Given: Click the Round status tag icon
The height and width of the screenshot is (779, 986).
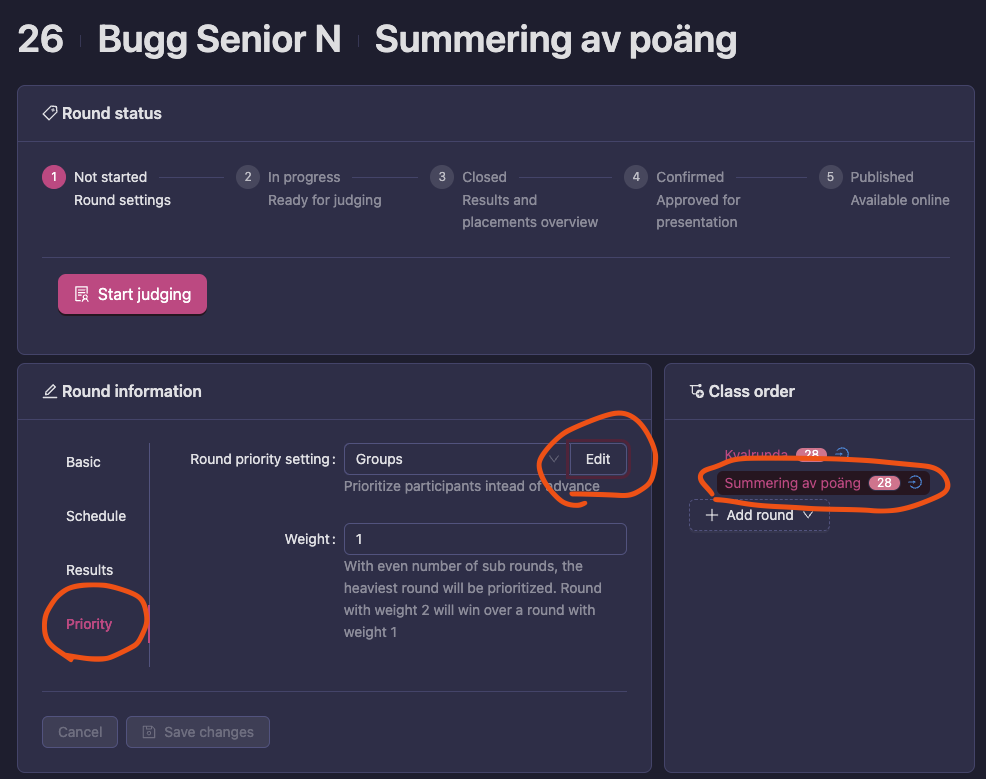Looking at the screenshot, I should click(50, 114).
